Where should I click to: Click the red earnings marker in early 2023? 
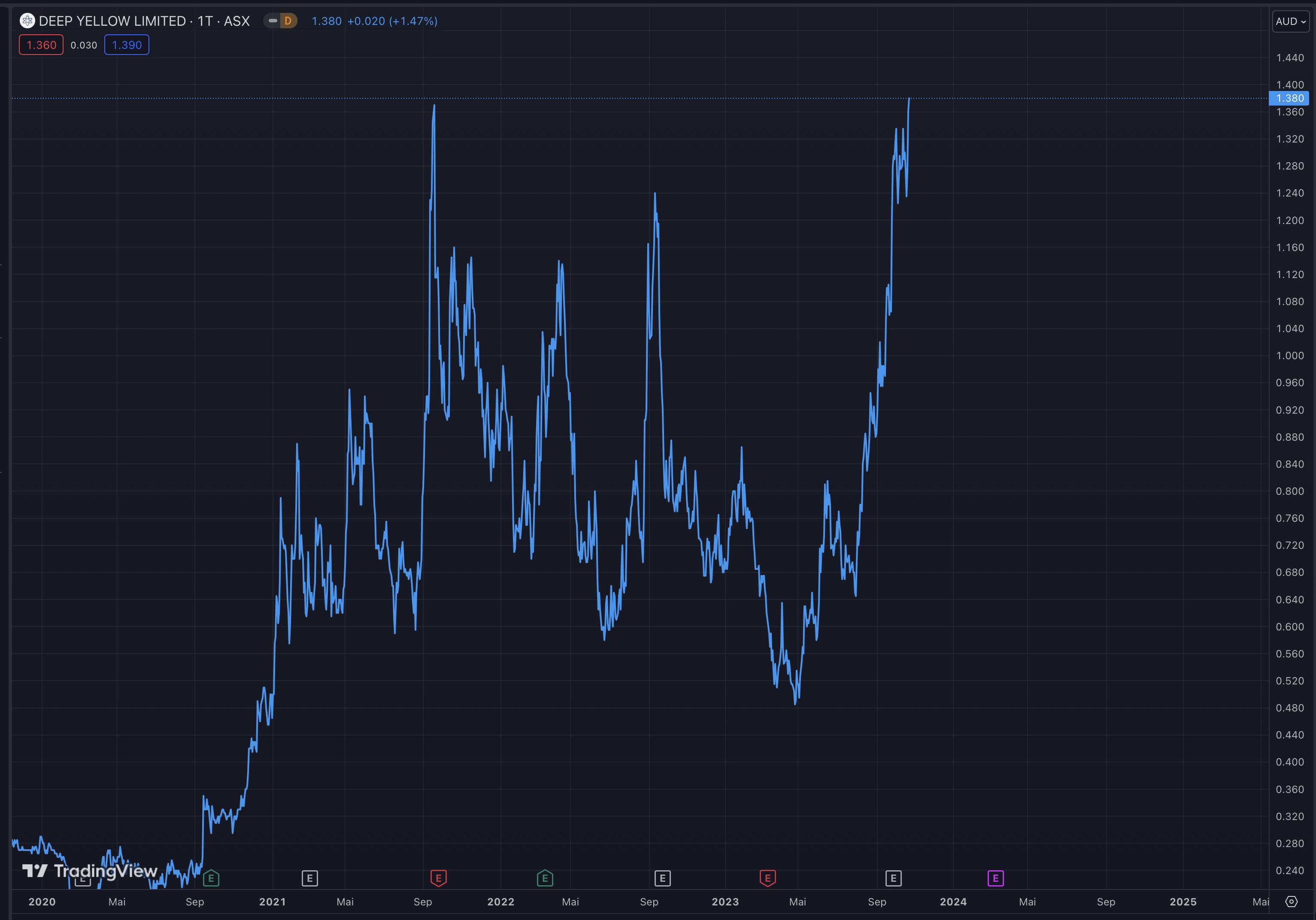click(x=767, y=878)
